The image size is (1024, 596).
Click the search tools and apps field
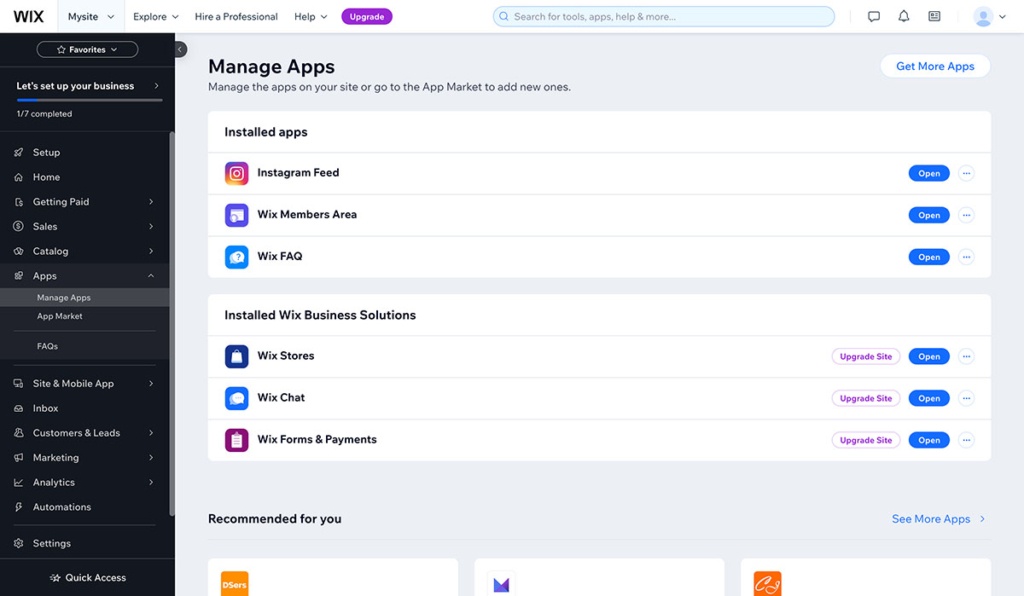coord(663,16)
